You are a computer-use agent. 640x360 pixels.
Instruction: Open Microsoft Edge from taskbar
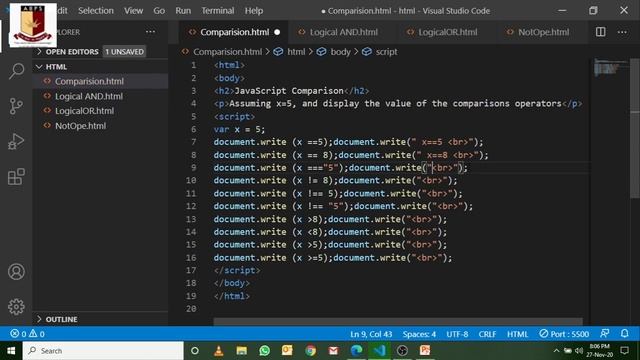point(356,351)
